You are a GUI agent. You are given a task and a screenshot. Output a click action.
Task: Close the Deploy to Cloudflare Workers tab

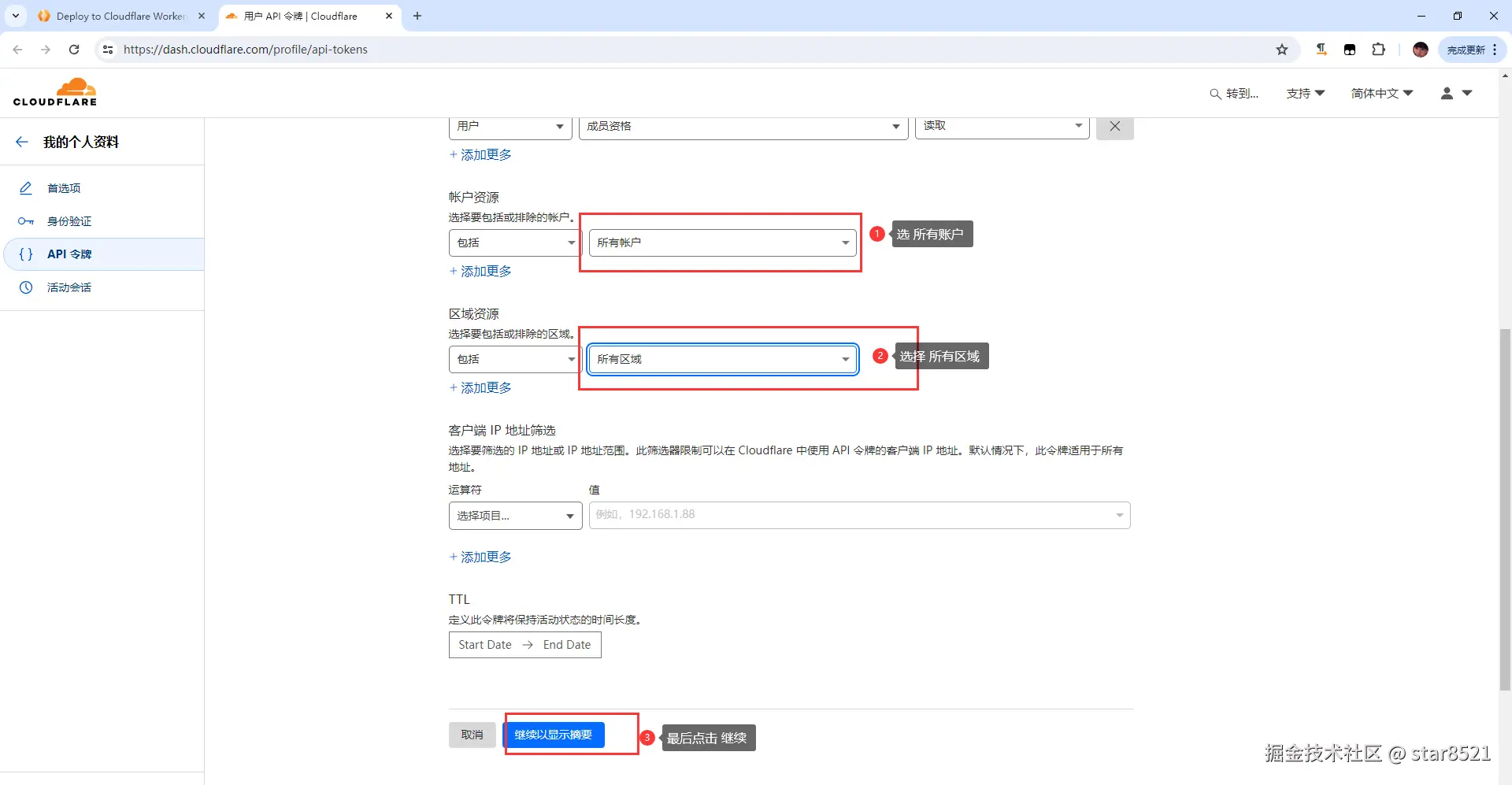click(202, 16)
